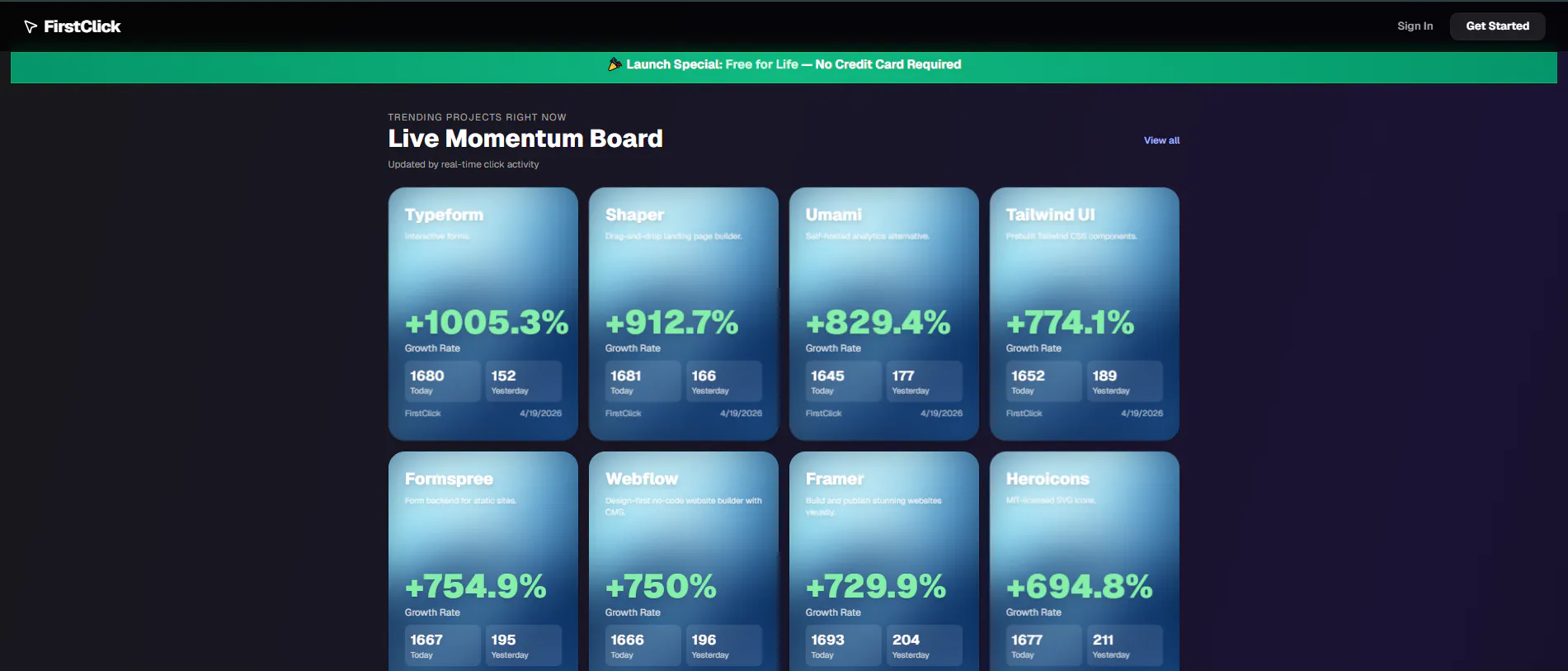Image resolution: width=1568 pixels, height=671 pixels.
Task: Click the '+729.9%' growth rate value
Action: click(x=876, y=586)
